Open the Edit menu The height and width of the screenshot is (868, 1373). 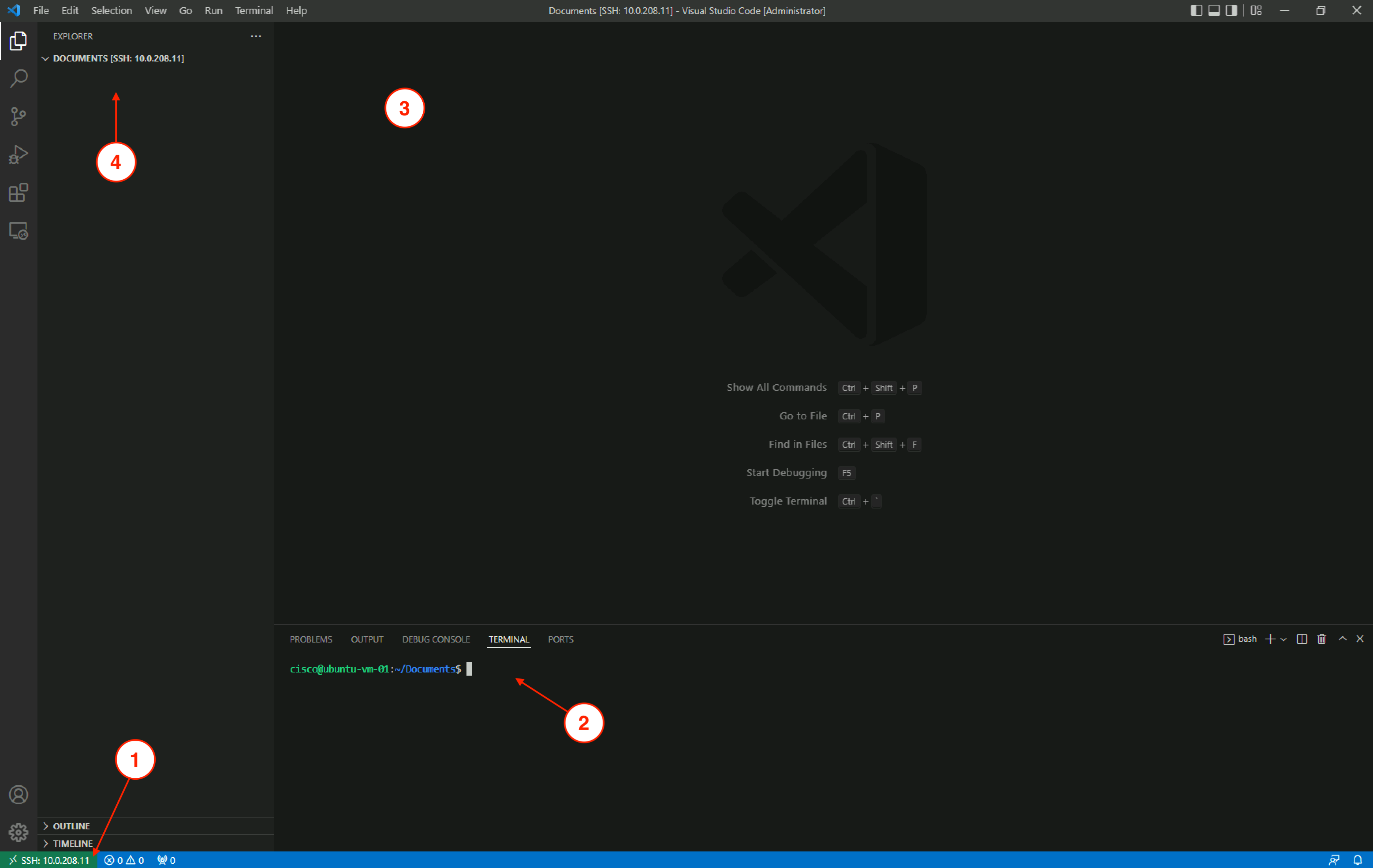(69, 10)
